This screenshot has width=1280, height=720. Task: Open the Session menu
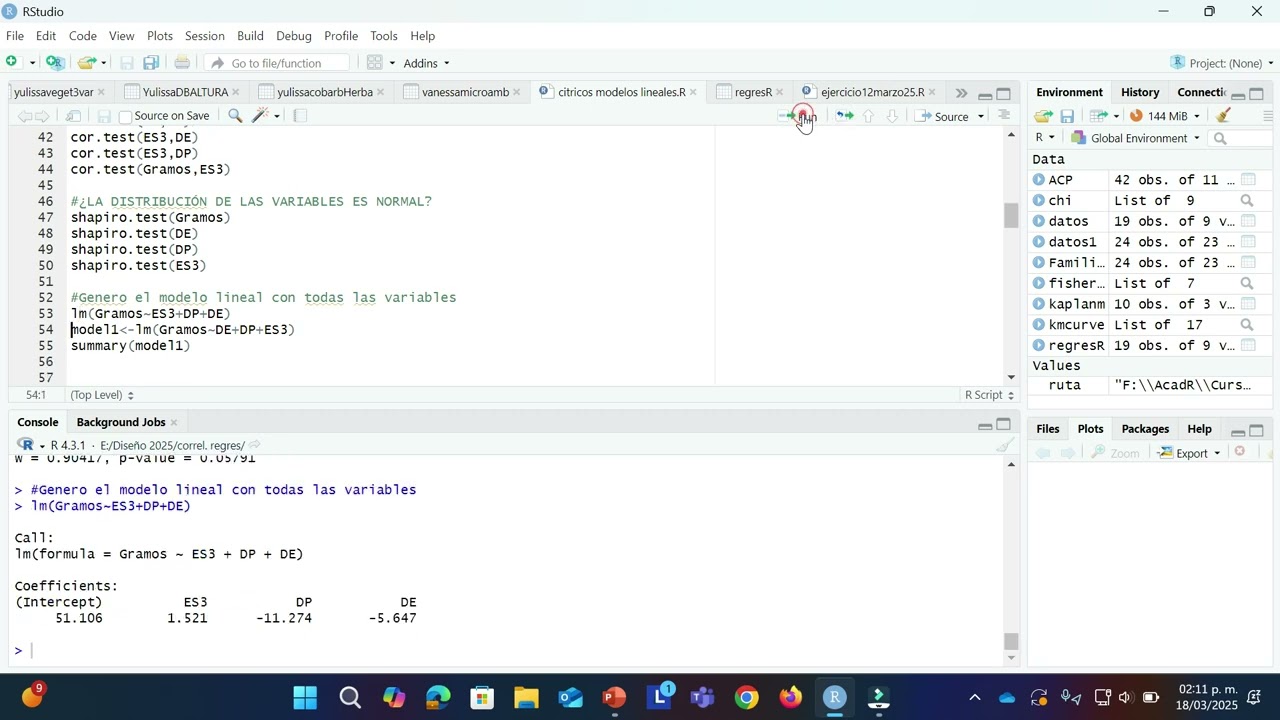point(205,36)
